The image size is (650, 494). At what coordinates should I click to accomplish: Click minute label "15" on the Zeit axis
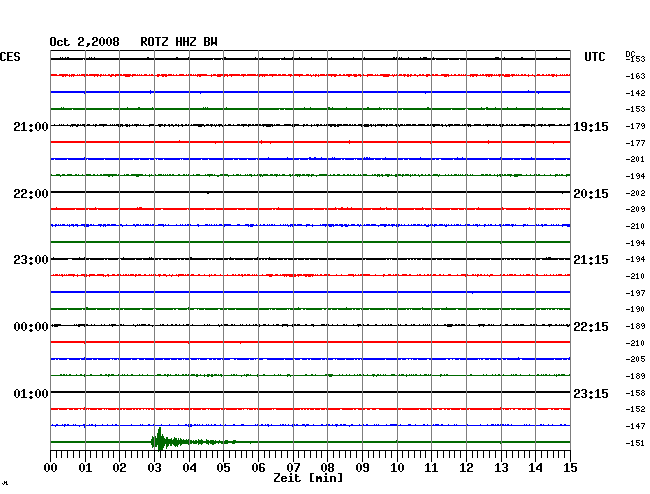(570, 468)
